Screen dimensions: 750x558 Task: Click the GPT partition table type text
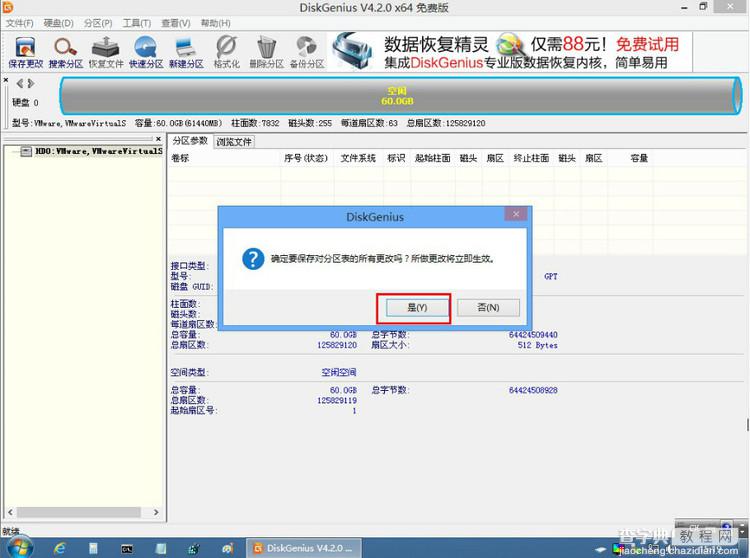pos(551,276)
